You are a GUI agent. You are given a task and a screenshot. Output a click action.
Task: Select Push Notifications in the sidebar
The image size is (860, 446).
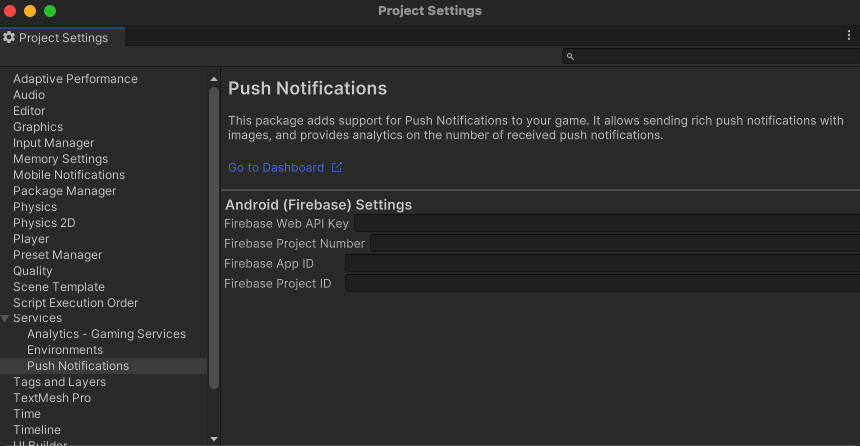coord(78,366)
